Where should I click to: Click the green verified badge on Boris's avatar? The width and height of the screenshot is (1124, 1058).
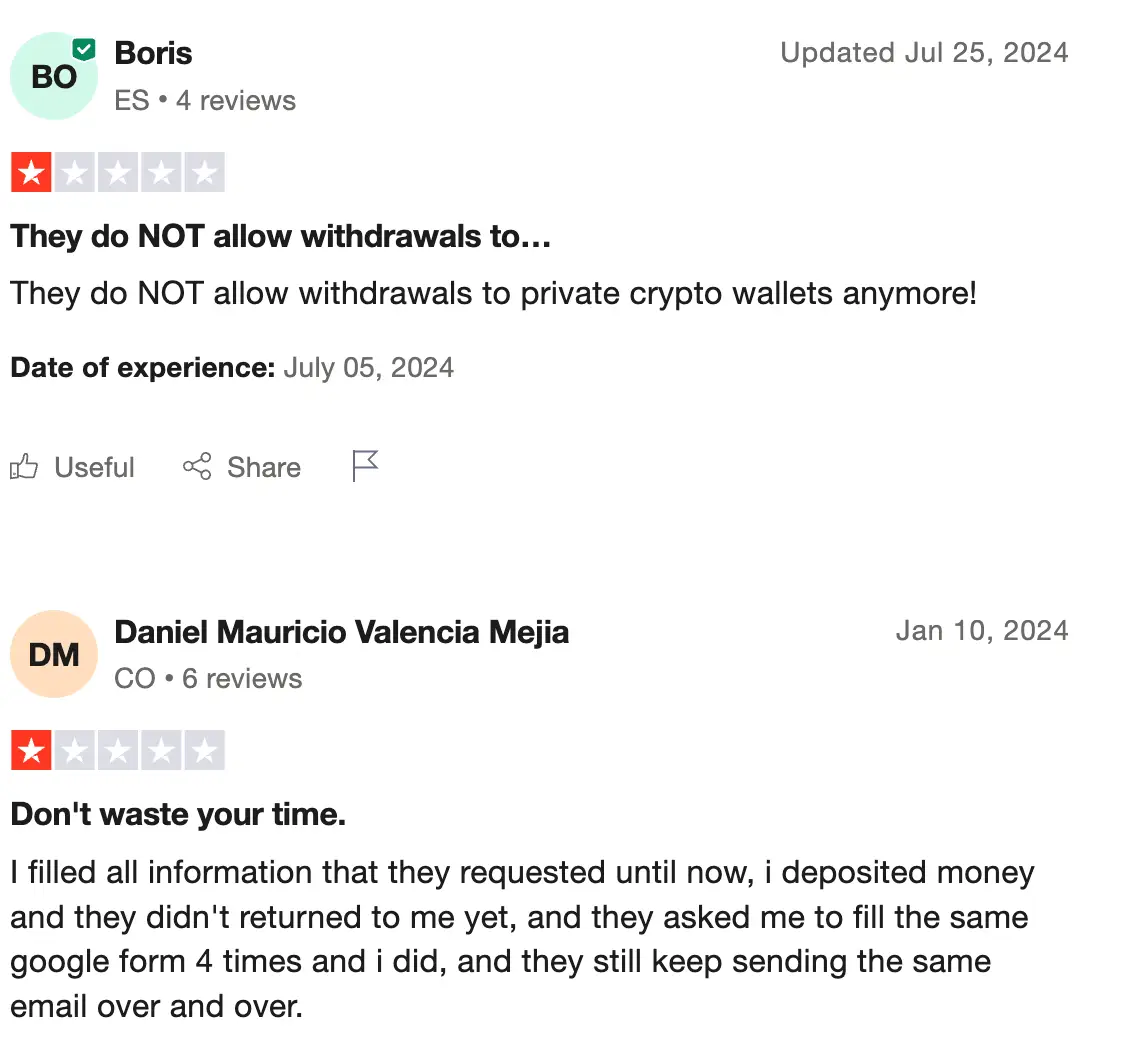pos(84,49)
